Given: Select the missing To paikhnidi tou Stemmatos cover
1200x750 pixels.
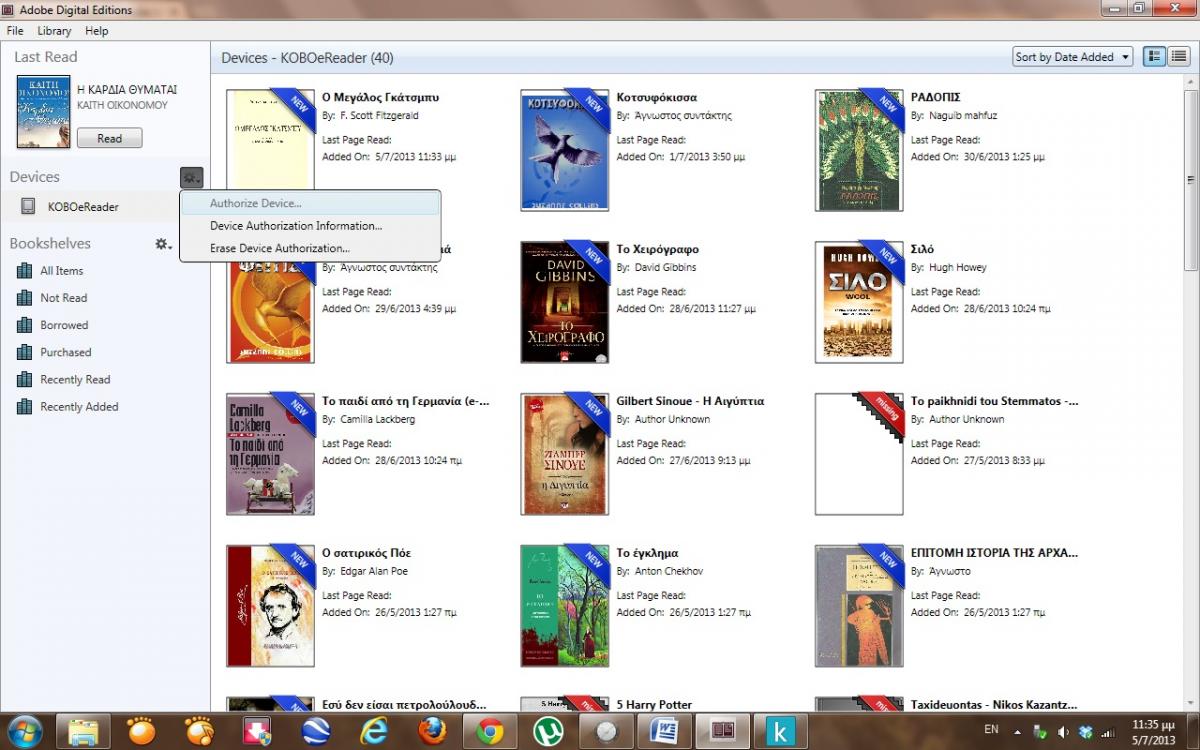Looking at the screenshot, I should tap(859, 454).
